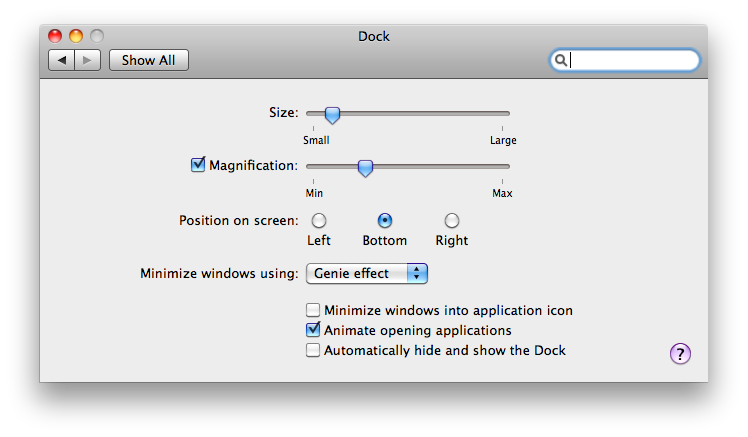Select Right dock position

coord(452,220)
